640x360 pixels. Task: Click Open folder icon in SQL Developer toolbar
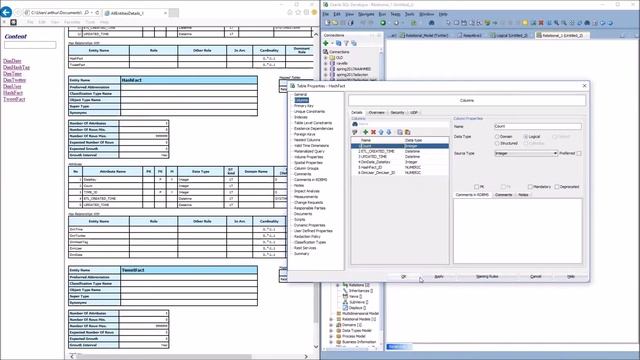(x=334, y=23)
